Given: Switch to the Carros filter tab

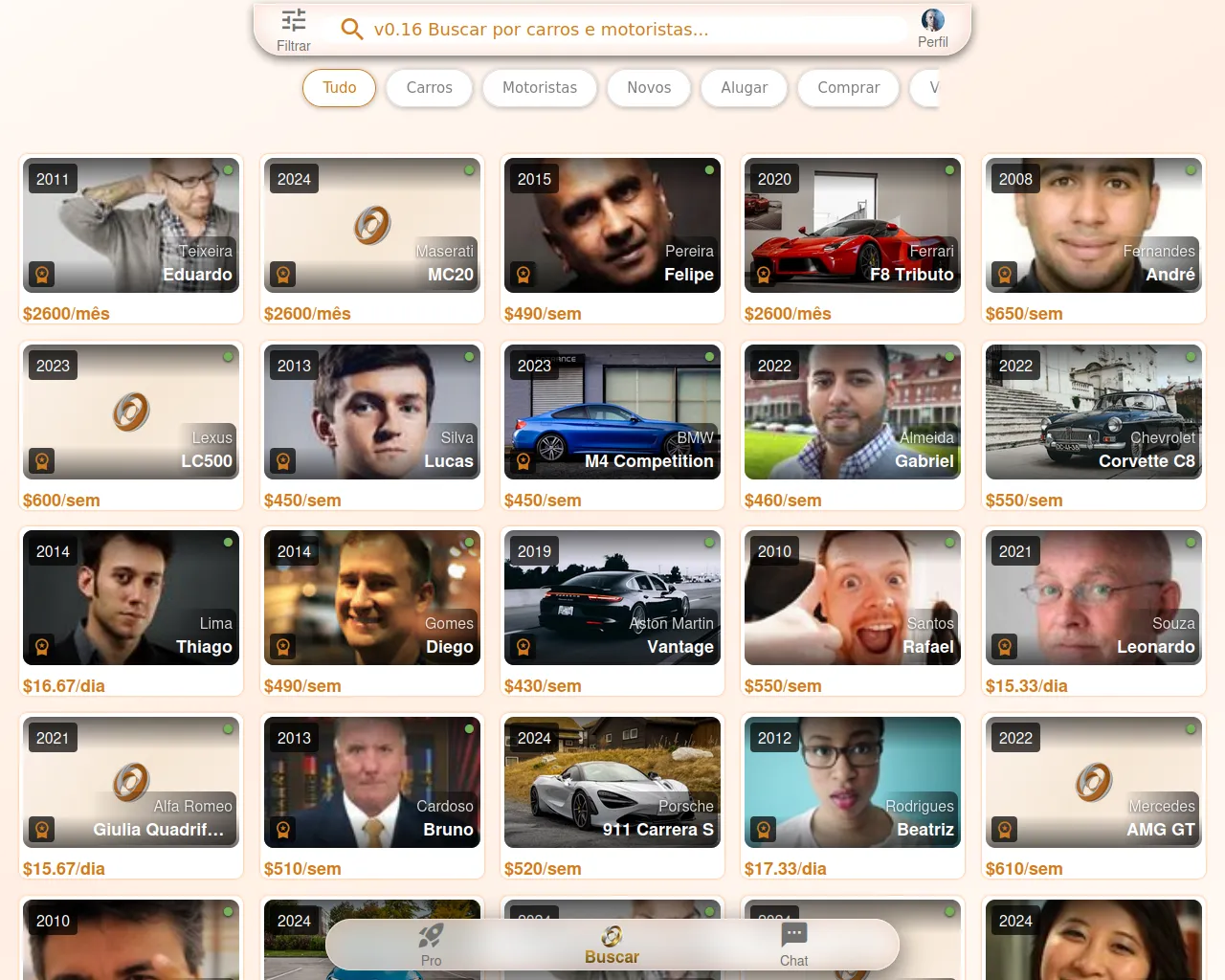Looking at the screenshot, I should click(429, 88).
